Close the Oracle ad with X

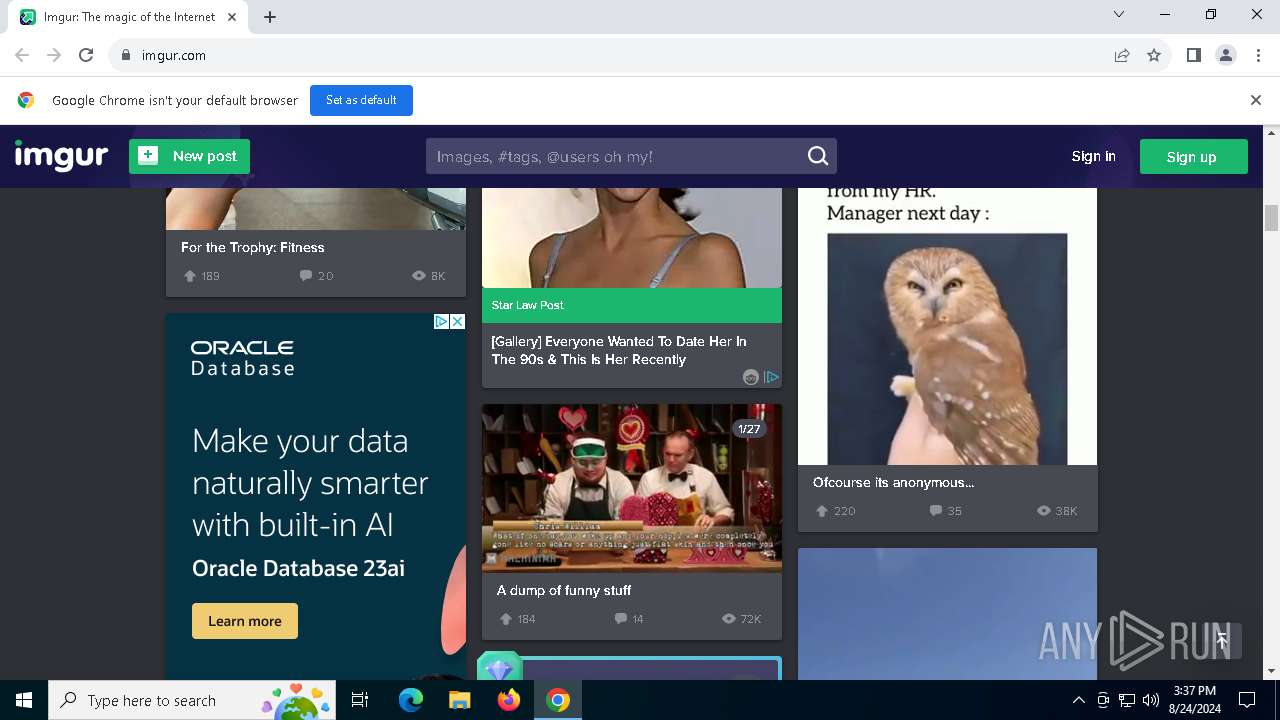point(457,321)
